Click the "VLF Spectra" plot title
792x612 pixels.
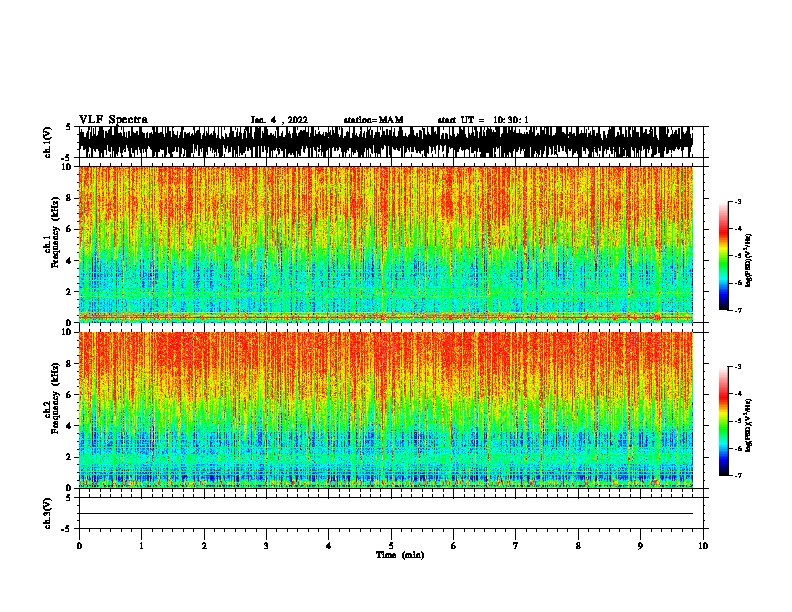113,120
